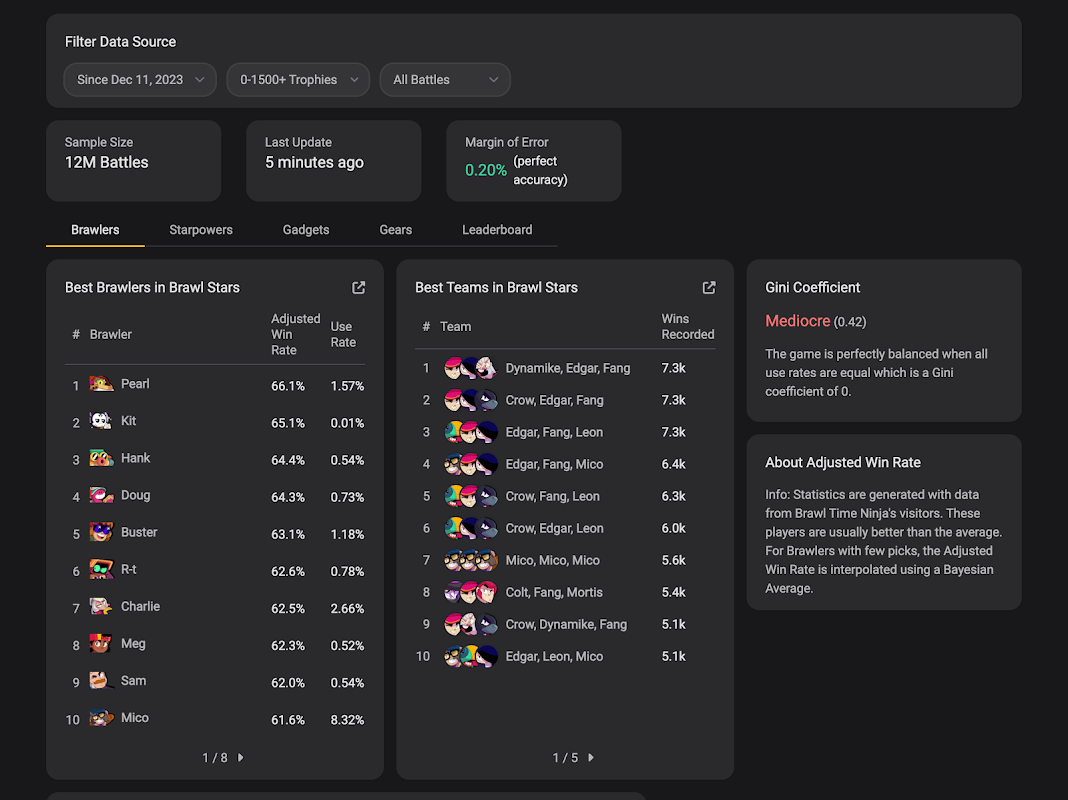Viewport: 1068px width, 800px height.
Task: Open the All Battles filter dropdown
Action: [445, 80]
